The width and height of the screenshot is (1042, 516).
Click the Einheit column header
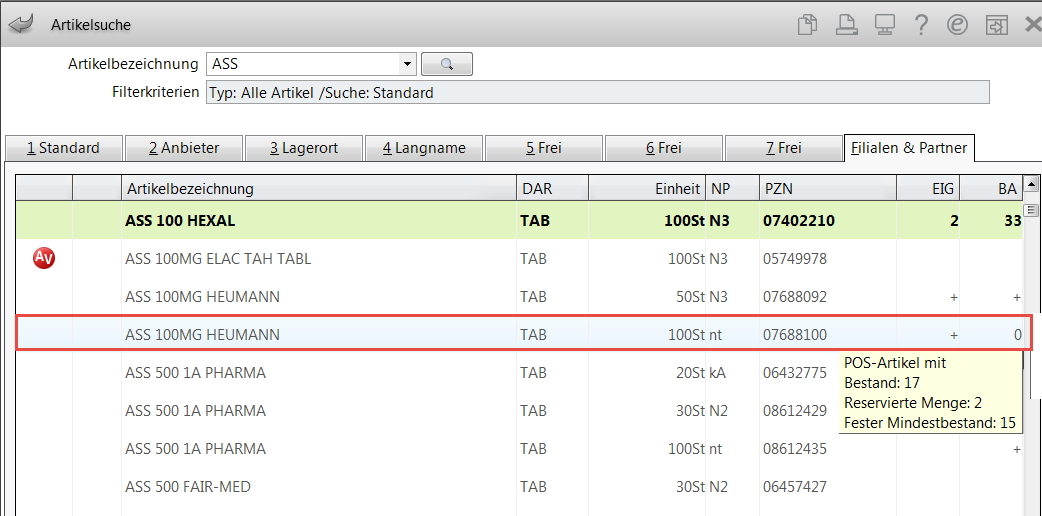pyautogui.click(x=647, y=188)
